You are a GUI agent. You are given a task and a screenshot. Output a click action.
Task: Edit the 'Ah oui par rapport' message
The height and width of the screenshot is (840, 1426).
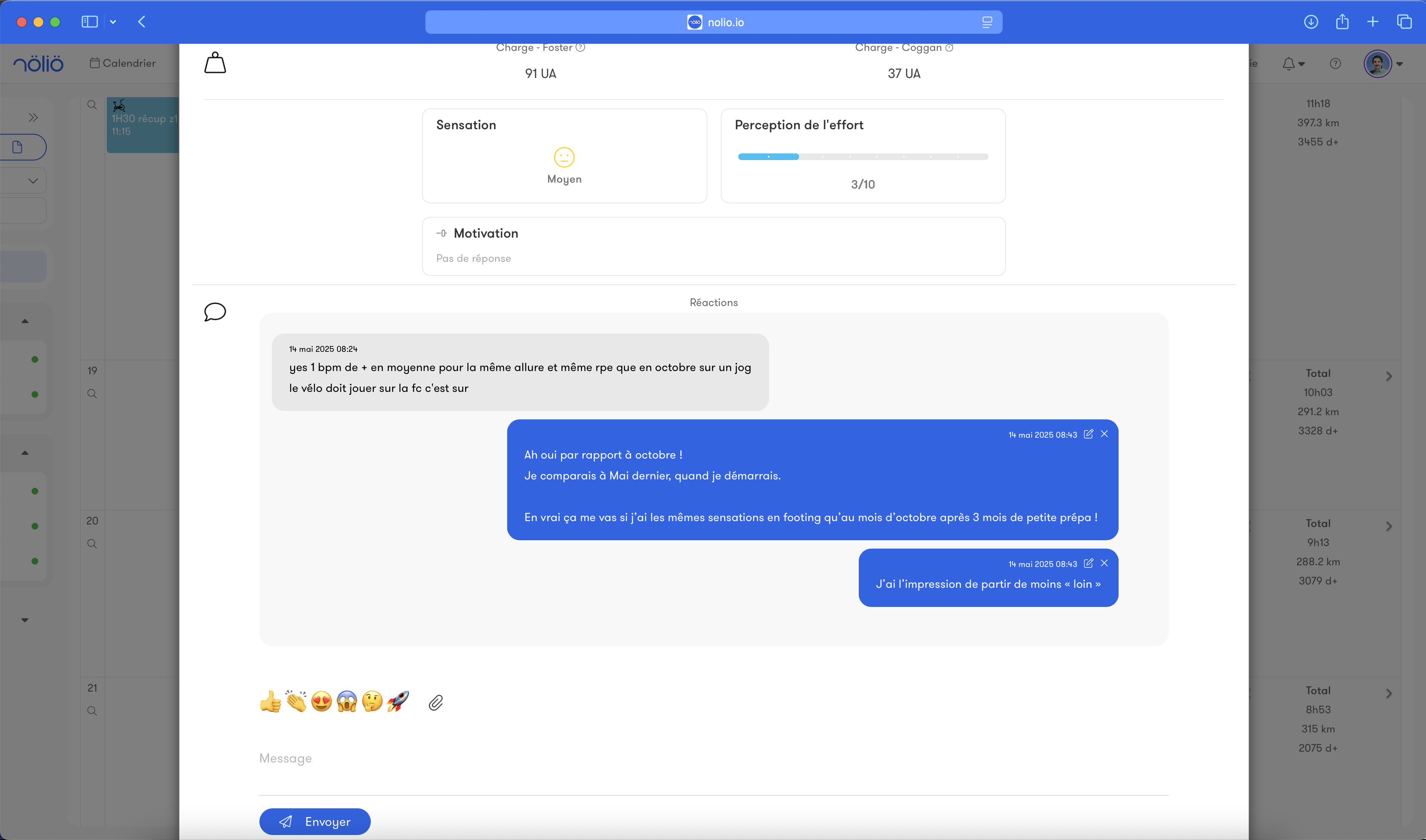1088,434
